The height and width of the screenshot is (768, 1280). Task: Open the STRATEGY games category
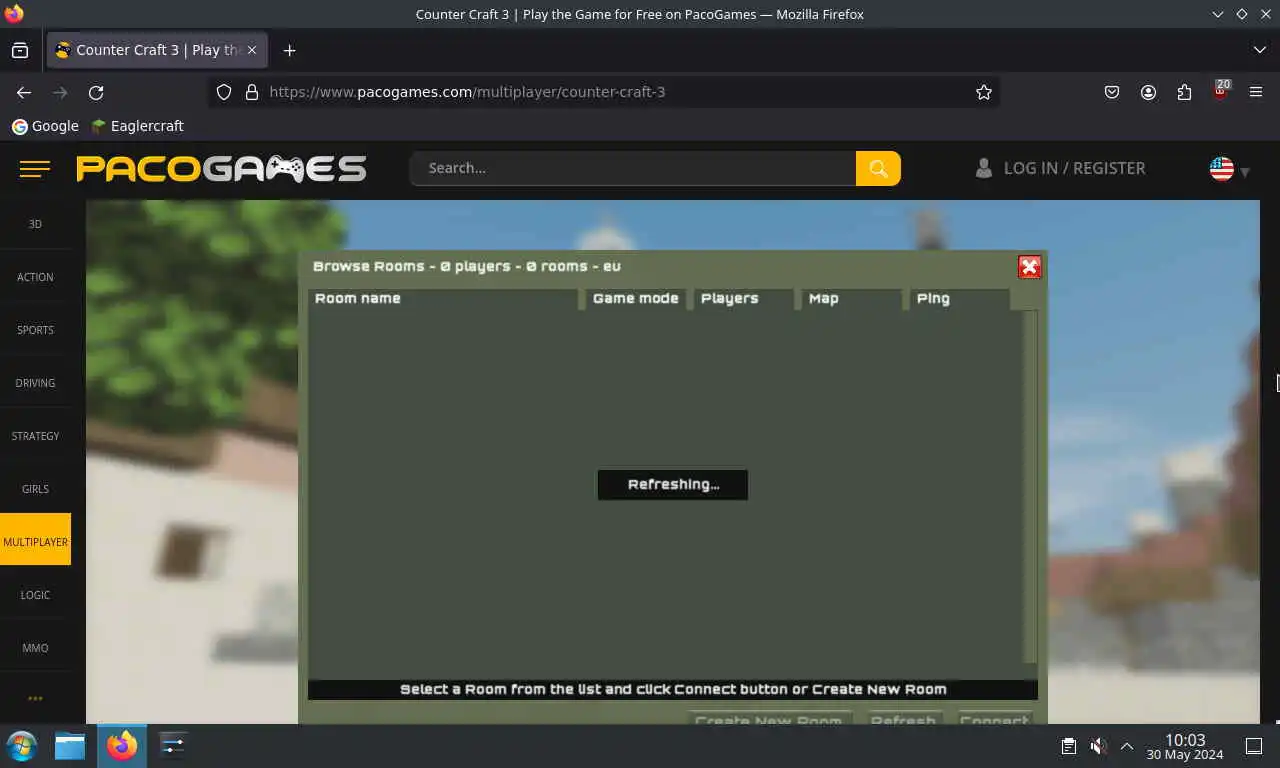coord(35,436)
